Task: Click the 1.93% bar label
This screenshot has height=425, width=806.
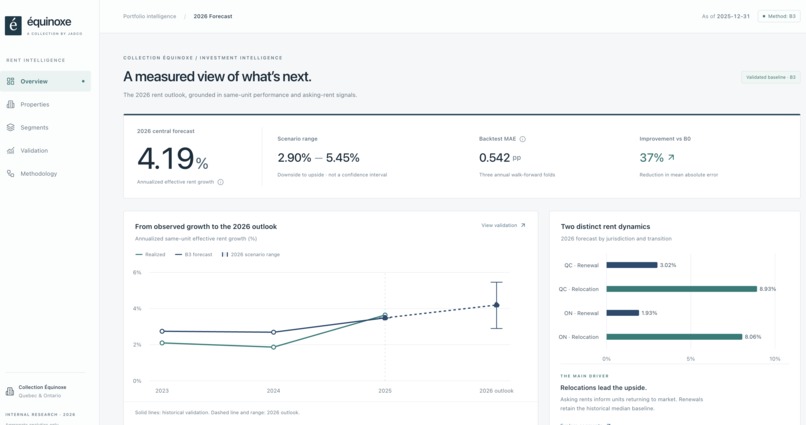Action: coord(649,313)
